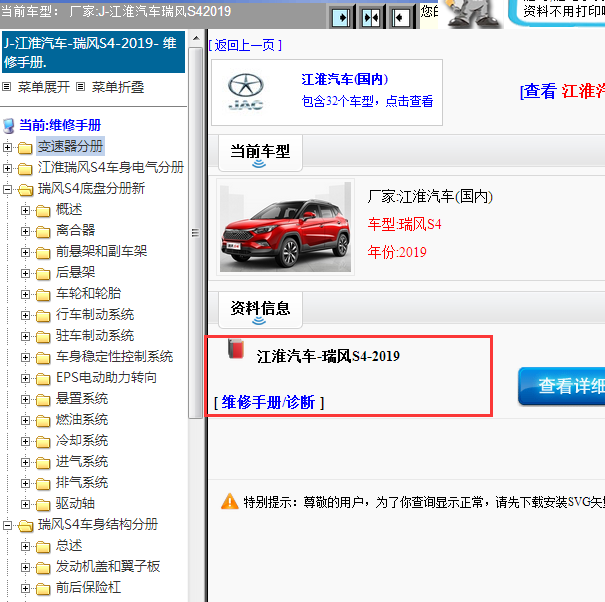Click the 菜单折叠 collapse-all icon
The image size is (605, 602).
(80, 87)
